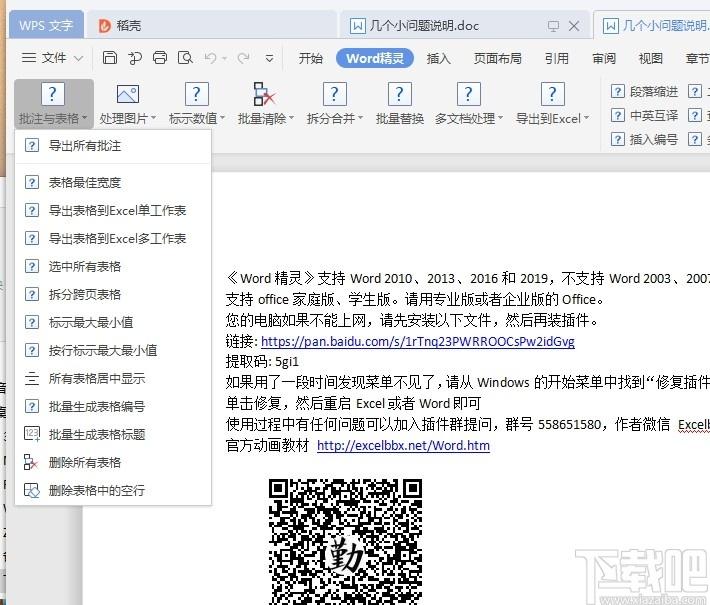The image size is (710, 605).
Task: Open the 处理图片 picture tool
Action: (x=128, y=103)
